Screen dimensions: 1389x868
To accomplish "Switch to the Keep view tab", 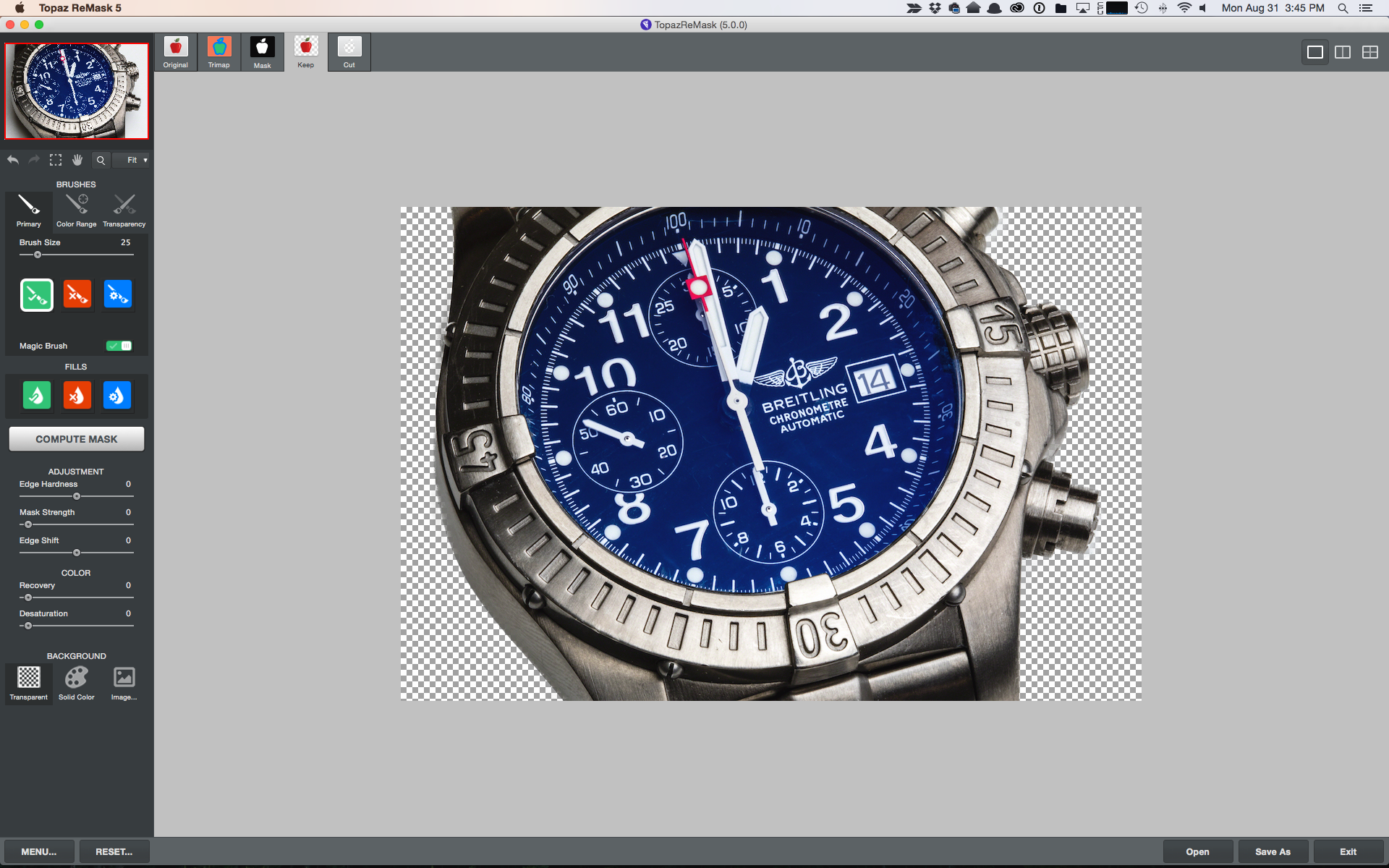I will [x=305, y=52].
